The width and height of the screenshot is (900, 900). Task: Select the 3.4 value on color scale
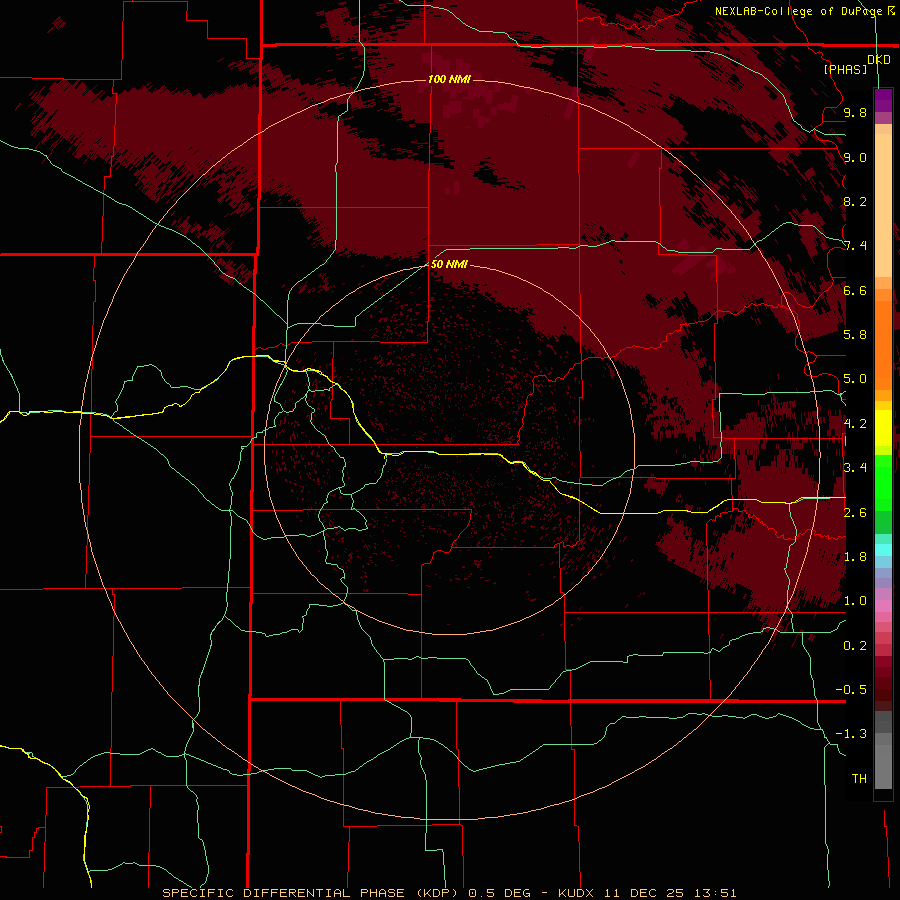tap(855, 468)
